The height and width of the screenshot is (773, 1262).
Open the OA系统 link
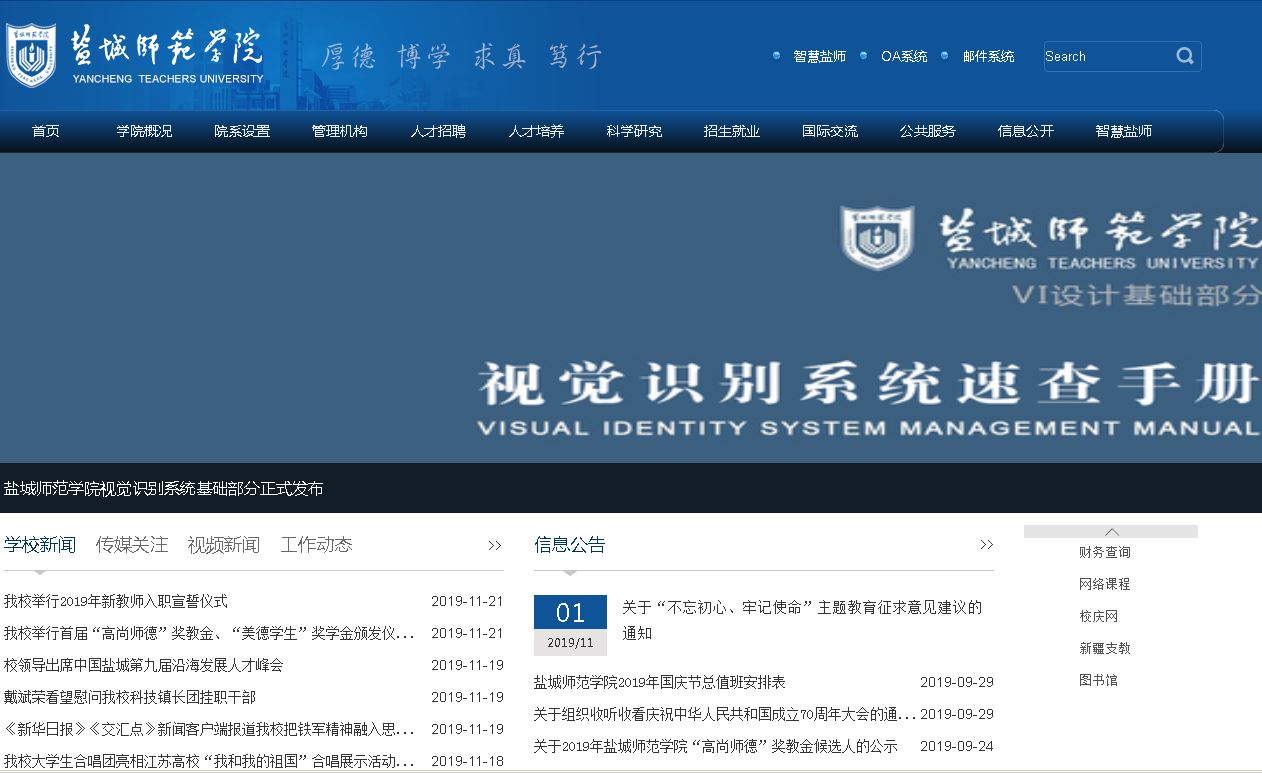[x=904, y=57]
